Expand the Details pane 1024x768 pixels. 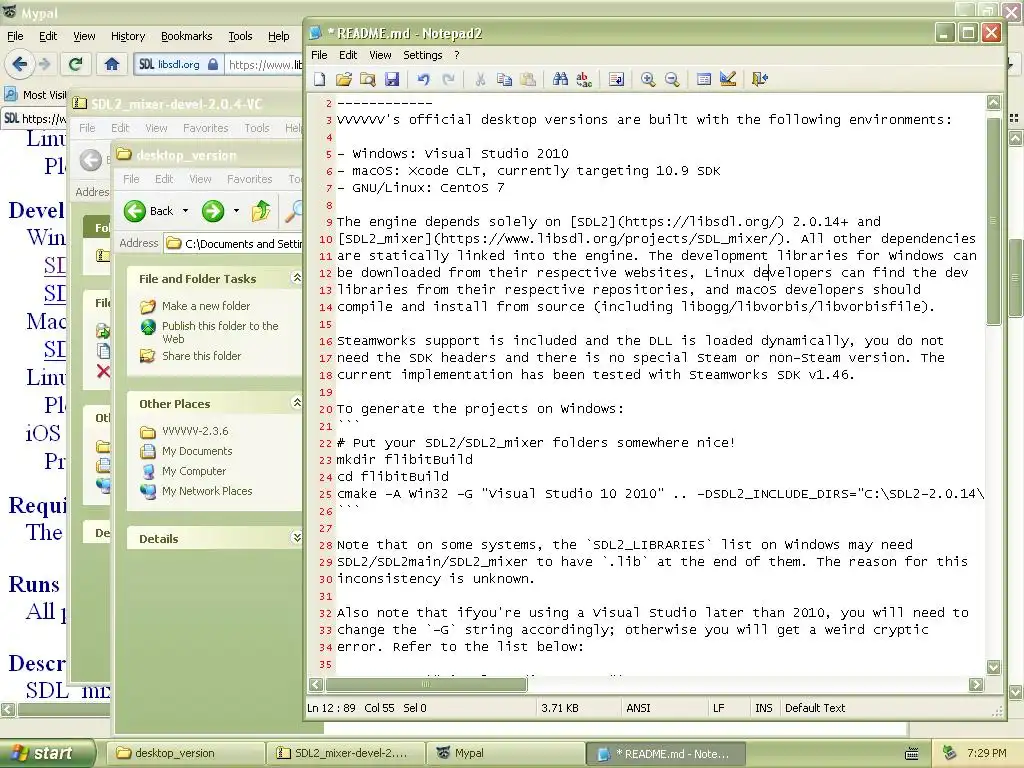(296, 538)
